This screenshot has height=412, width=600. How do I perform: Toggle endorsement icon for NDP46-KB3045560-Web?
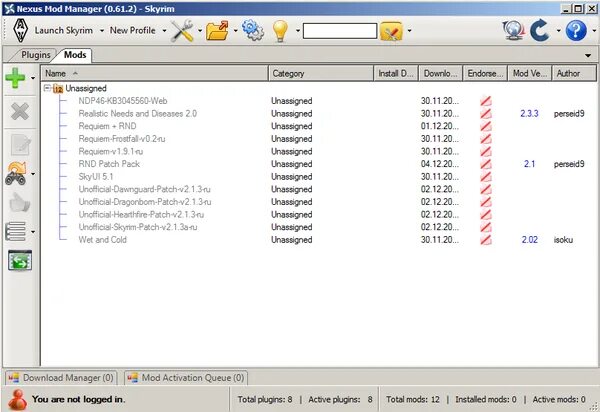486,101
